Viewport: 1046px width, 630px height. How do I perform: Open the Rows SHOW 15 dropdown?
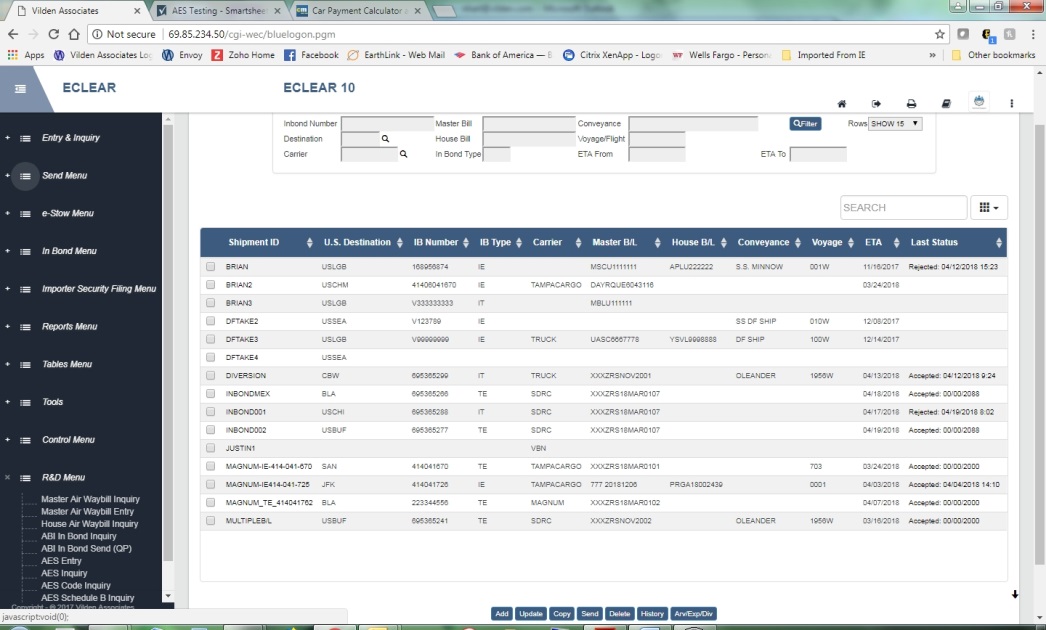click(895, 123)
